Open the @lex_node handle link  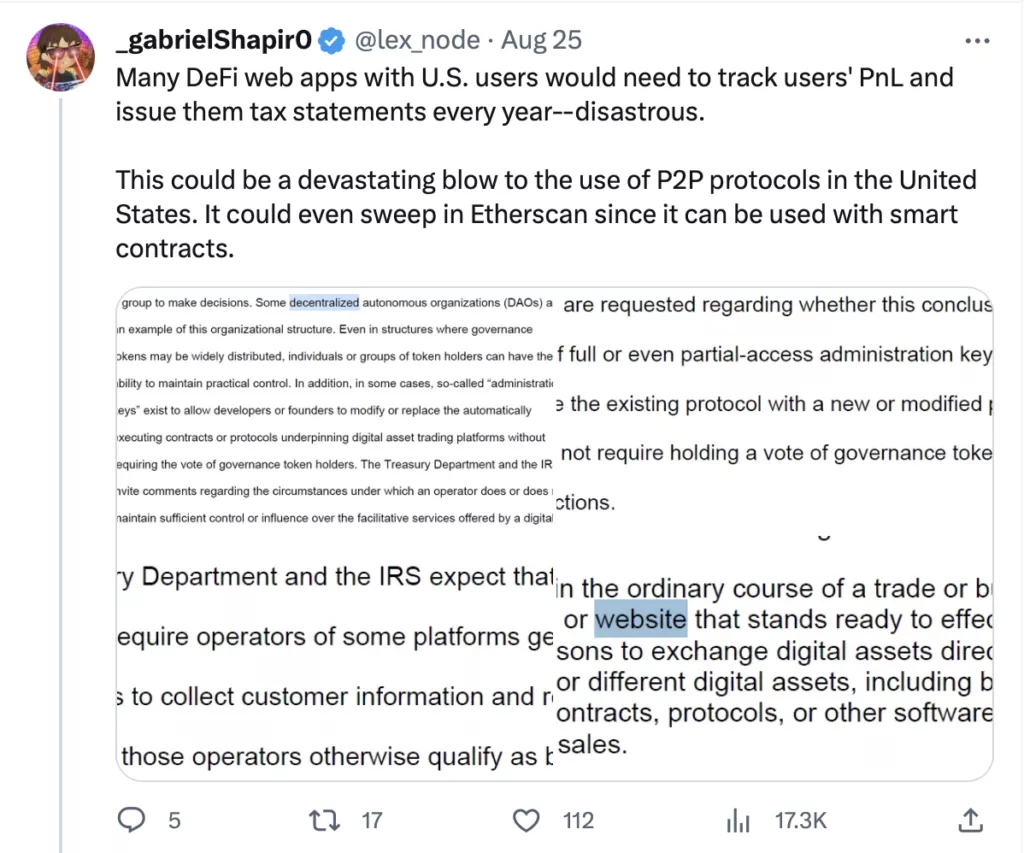[419, 41]
